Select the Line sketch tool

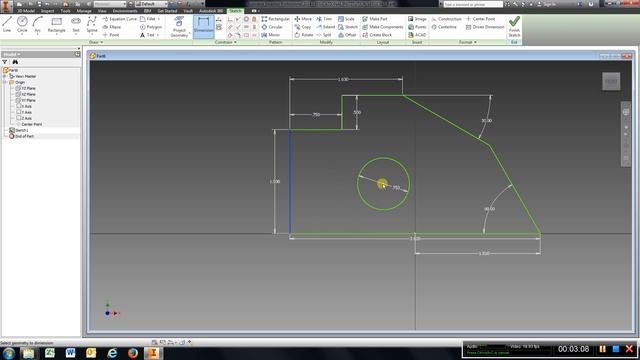(x=7, y=24)
